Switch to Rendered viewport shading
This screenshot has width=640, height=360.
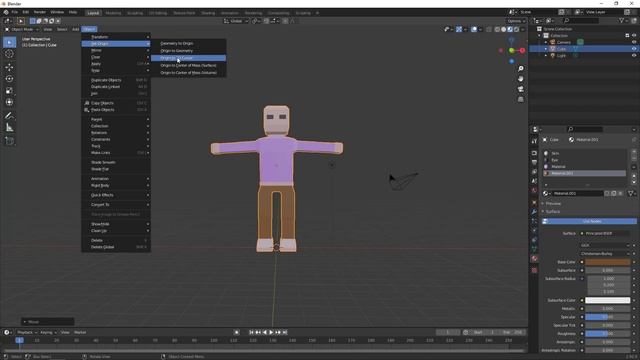pos(516,29)
